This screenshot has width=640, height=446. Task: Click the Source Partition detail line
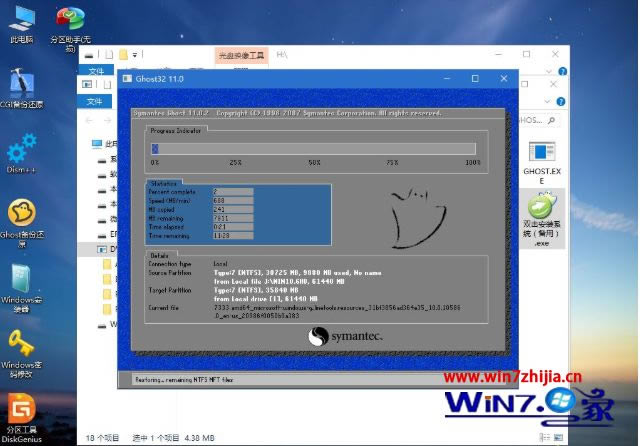[297, 273]
